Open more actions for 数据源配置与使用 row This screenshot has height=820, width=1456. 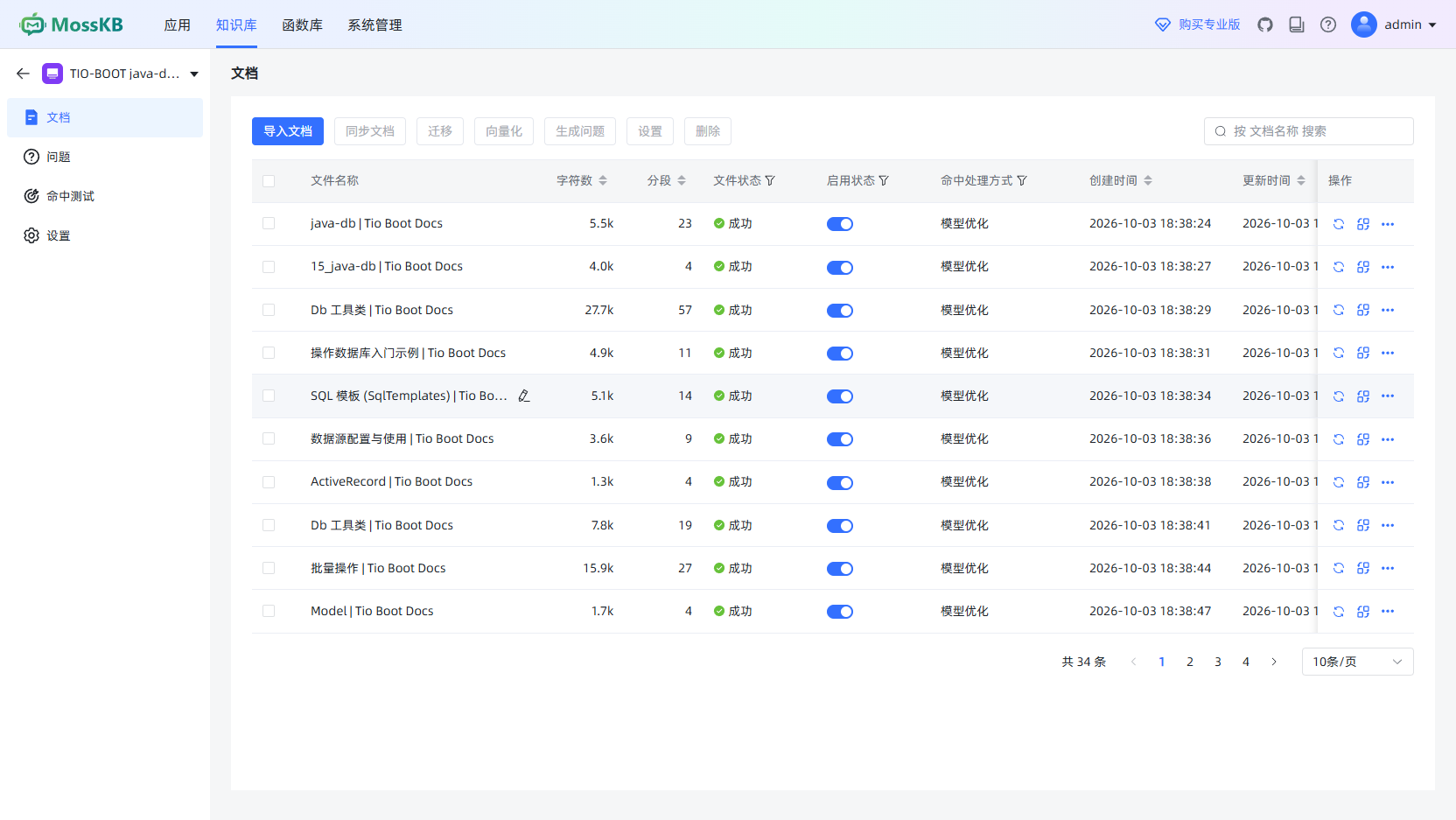click(1388, 439)
